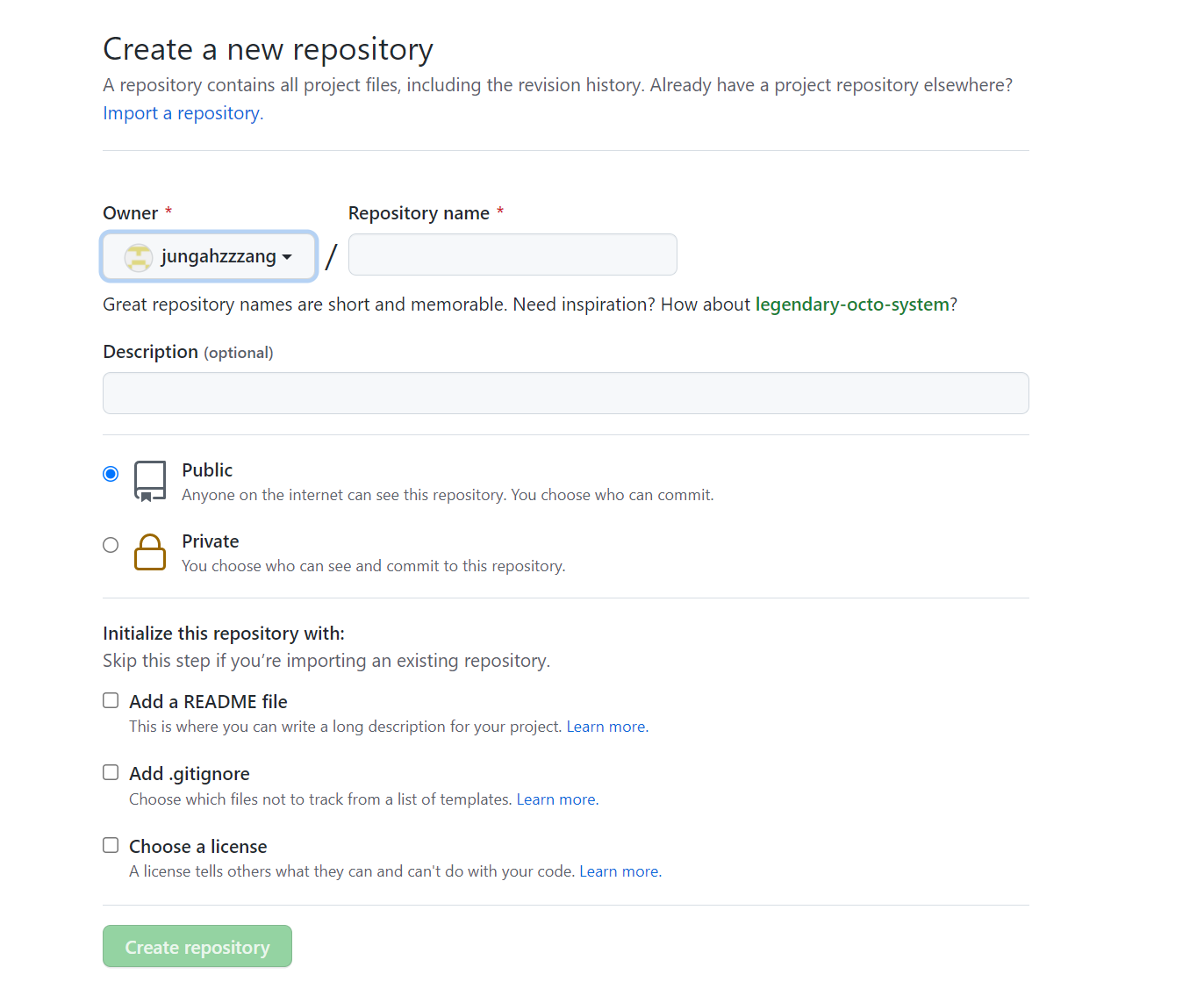The height and width of the screenshot is (1003, 1204).
Task: Focus the Repository name input field
Action: (512, 254)
